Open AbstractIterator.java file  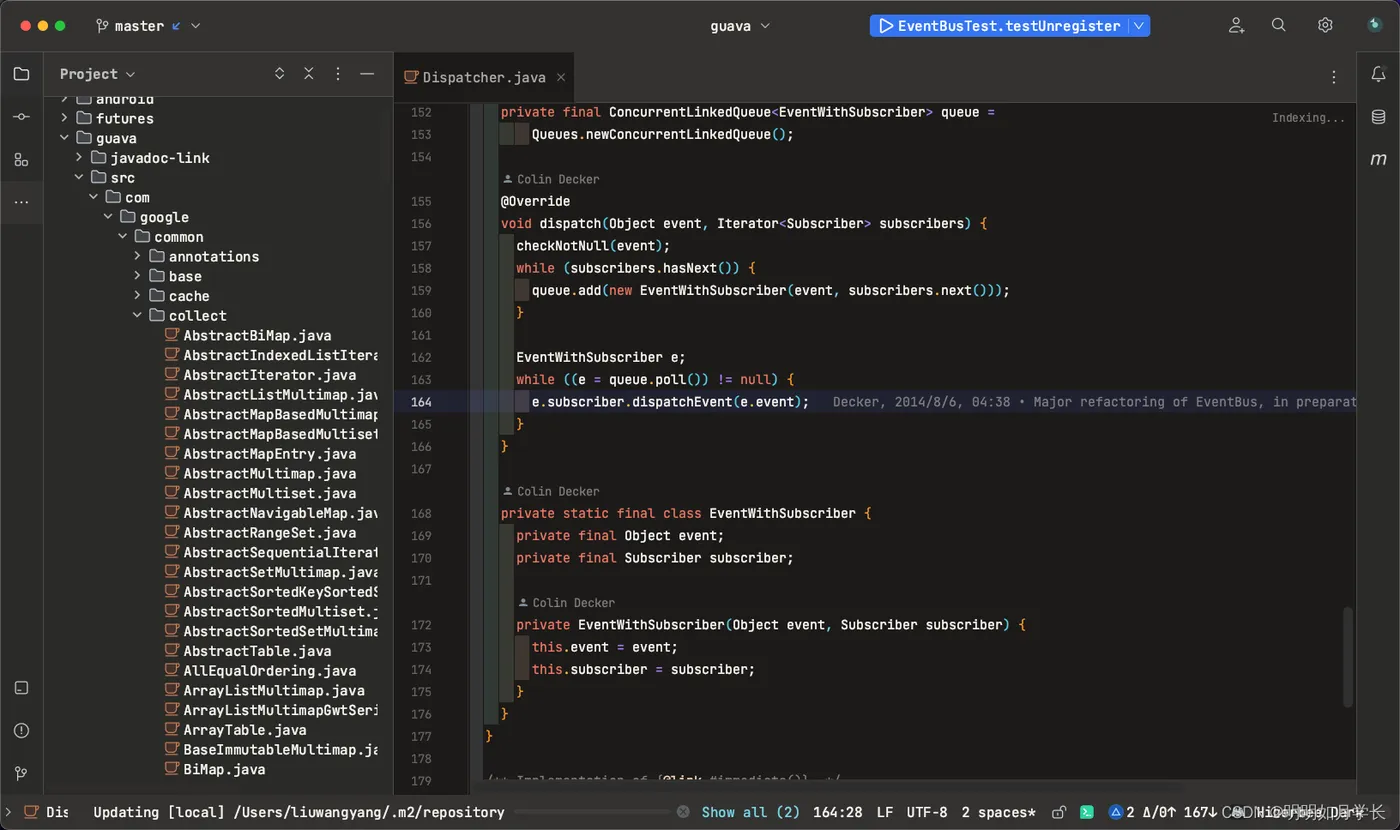269,375
